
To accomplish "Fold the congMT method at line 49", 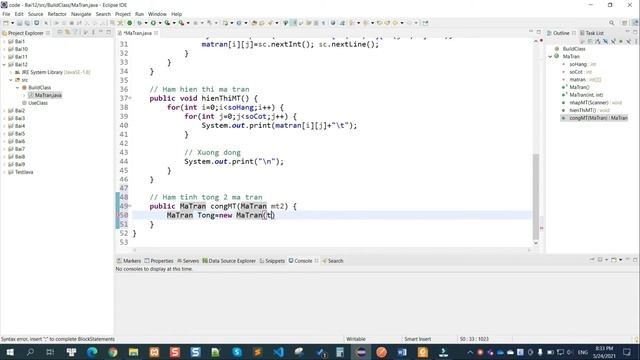I will [x=130, y=206].
